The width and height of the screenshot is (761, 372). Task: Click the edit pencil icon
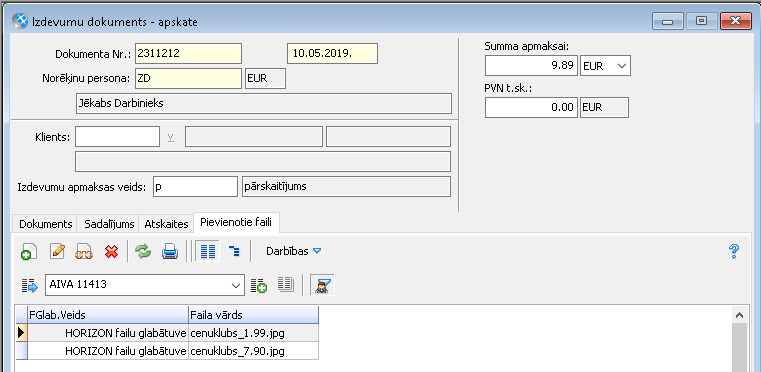click(x=57, y=251)
